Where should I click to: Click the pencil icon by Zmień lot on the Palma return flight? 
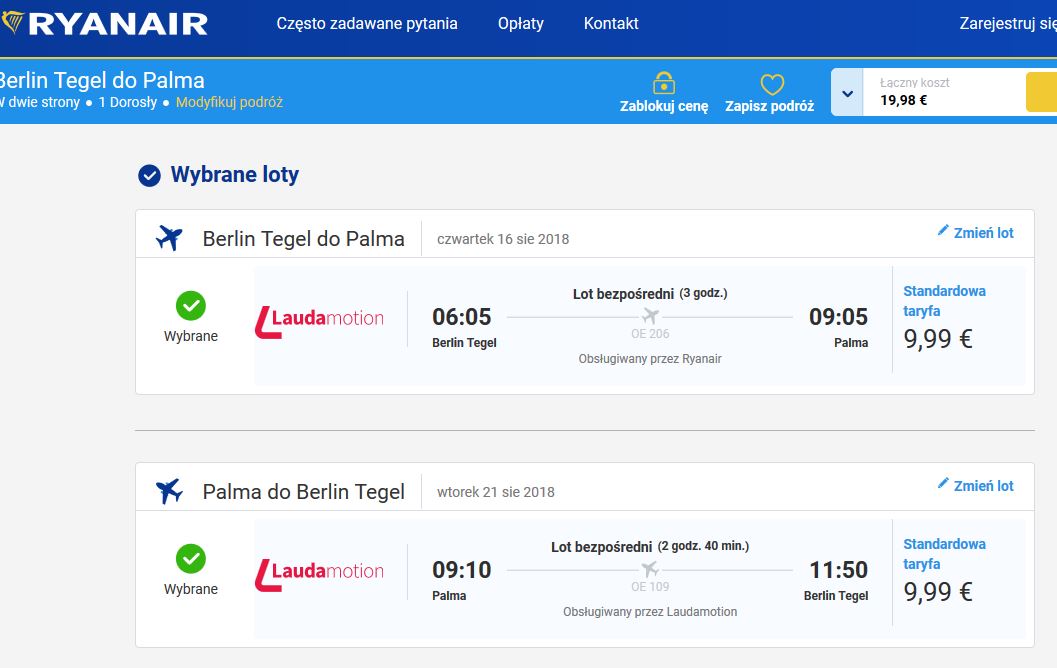point(942,483)
